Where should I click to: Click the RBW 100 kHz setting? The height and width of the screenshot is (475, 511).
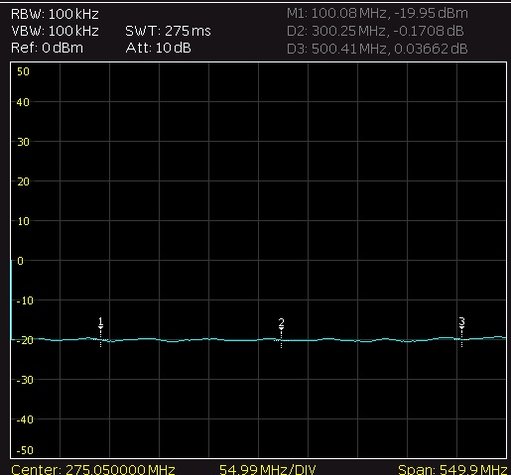click(55, 14)
